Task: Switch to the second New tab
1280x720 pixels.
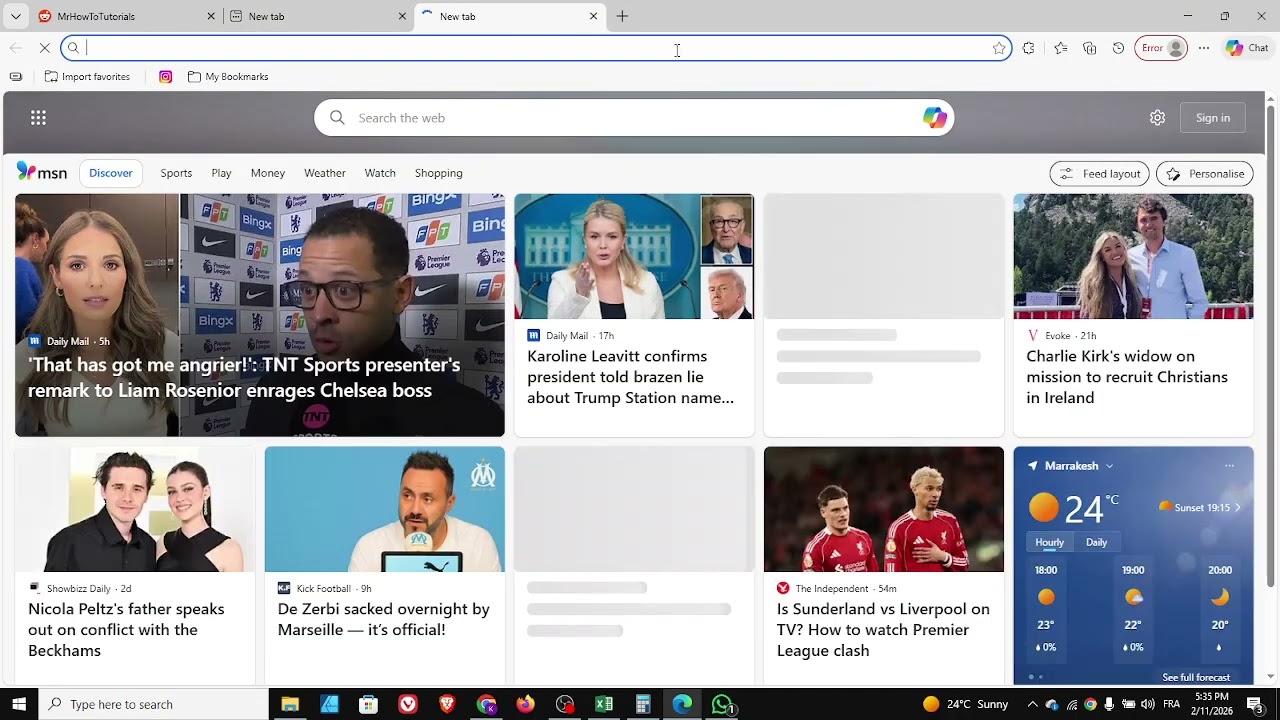Action: (x=508, y=16)
